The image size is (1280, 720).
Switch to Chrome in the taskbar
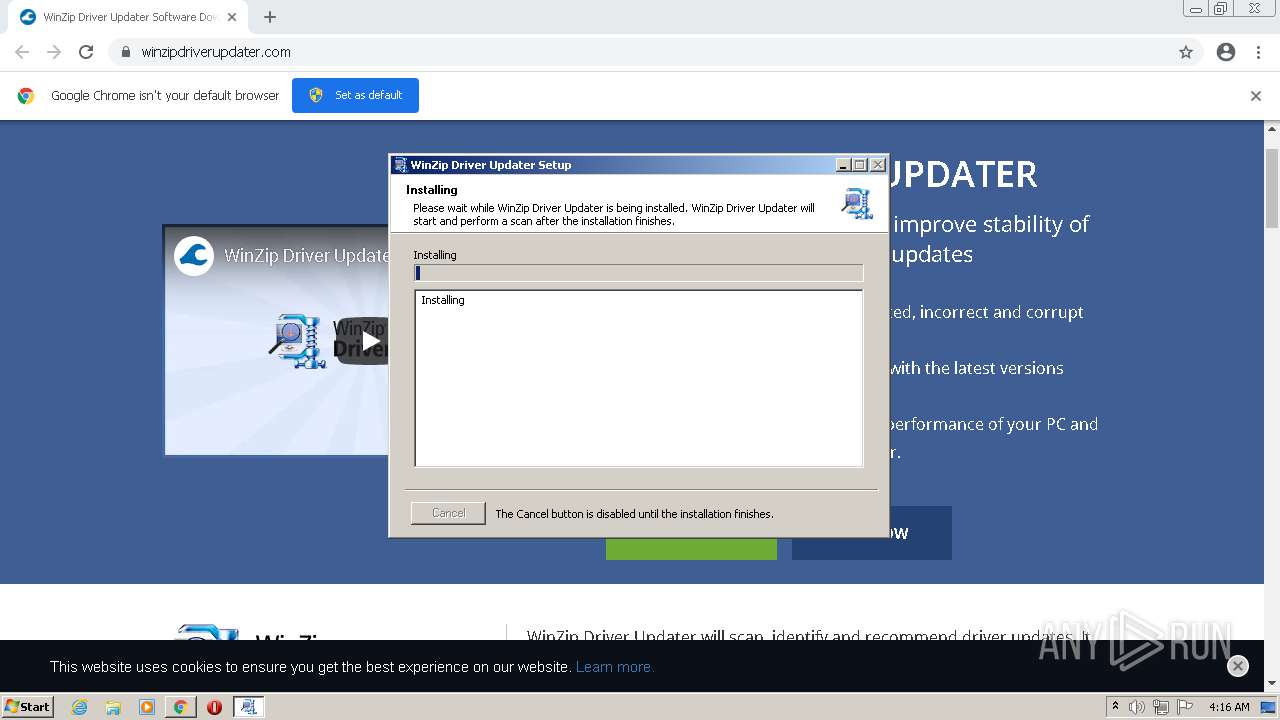point(180,707)
